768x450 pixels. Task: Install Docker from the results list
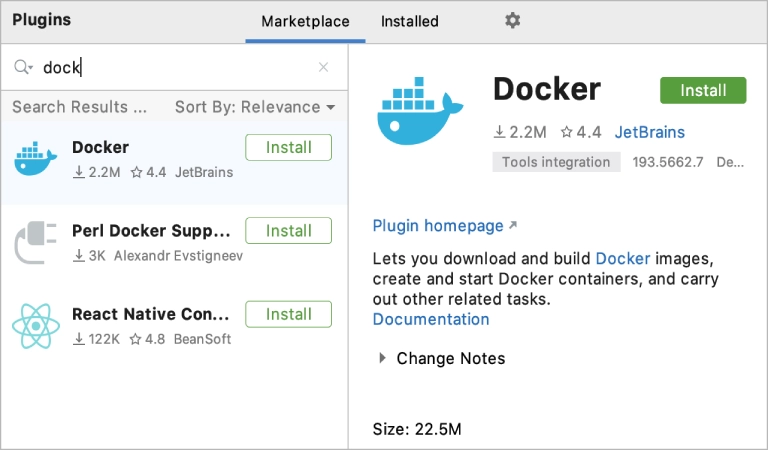click(288, 147)
